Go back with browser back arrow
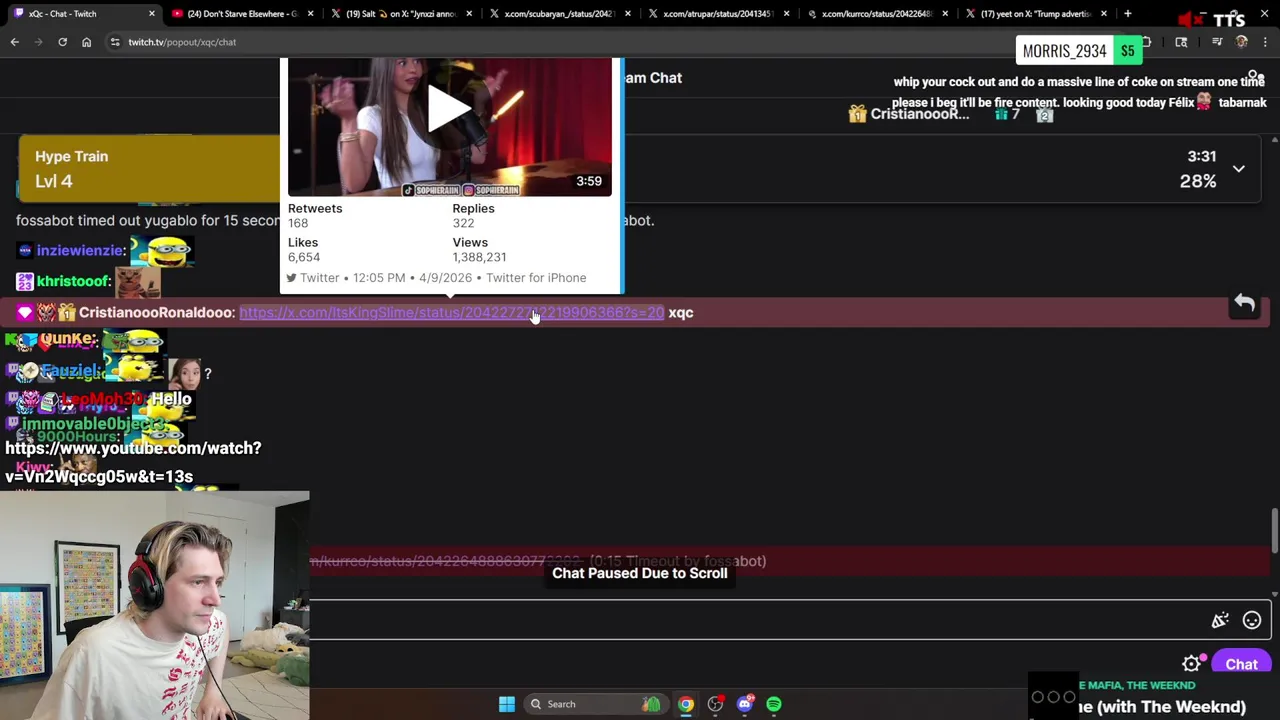This screenshot has height=720, width=1280. 15,42
